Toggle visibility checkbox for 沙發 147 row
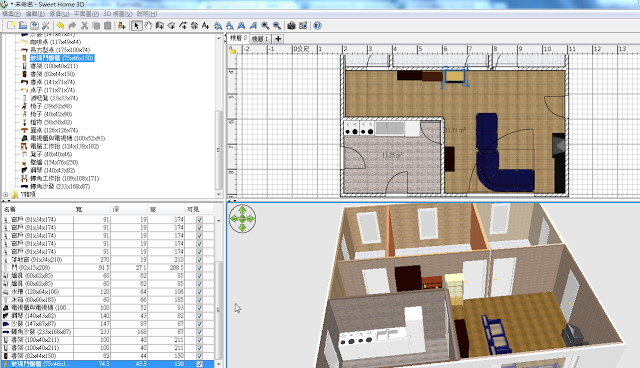The height and width of the screenshot is (368, 640). [200, 324]
